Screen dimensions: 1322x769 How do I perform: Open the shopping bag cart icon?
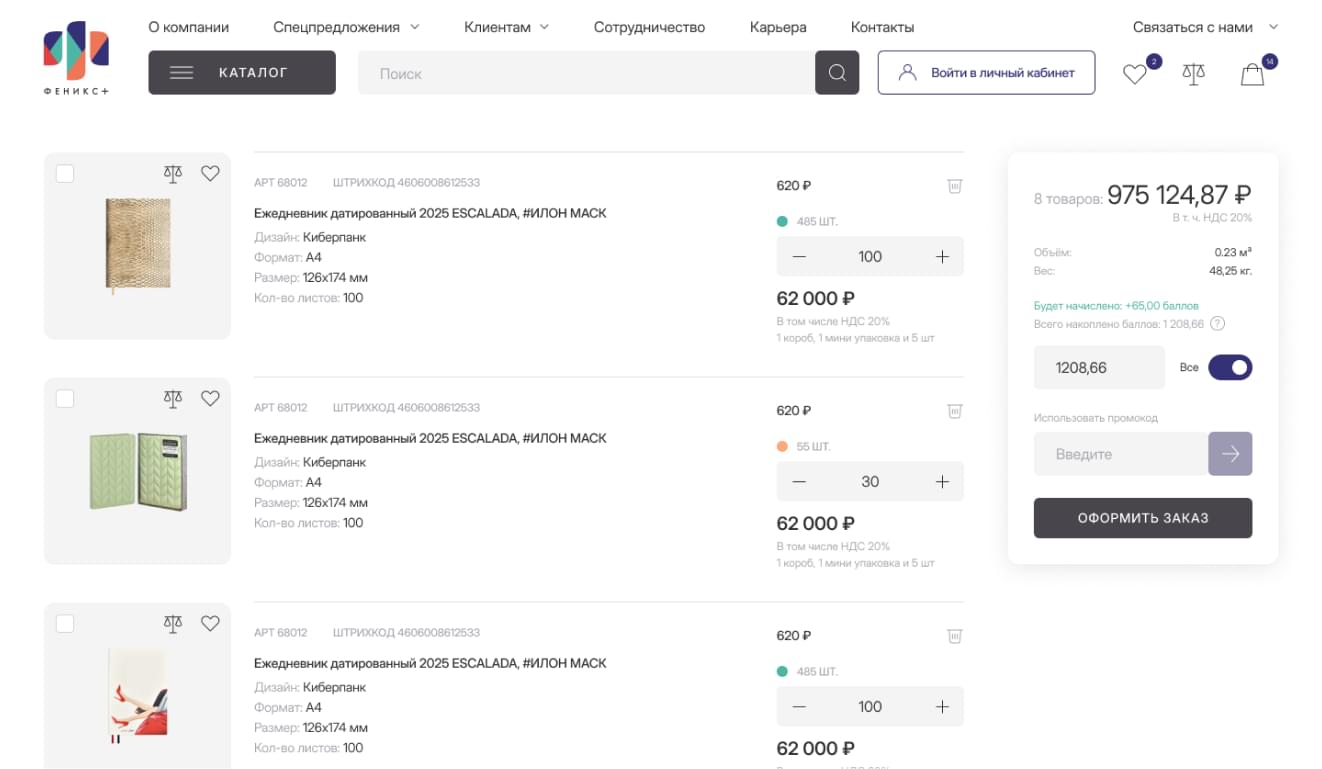(1252, 74)
